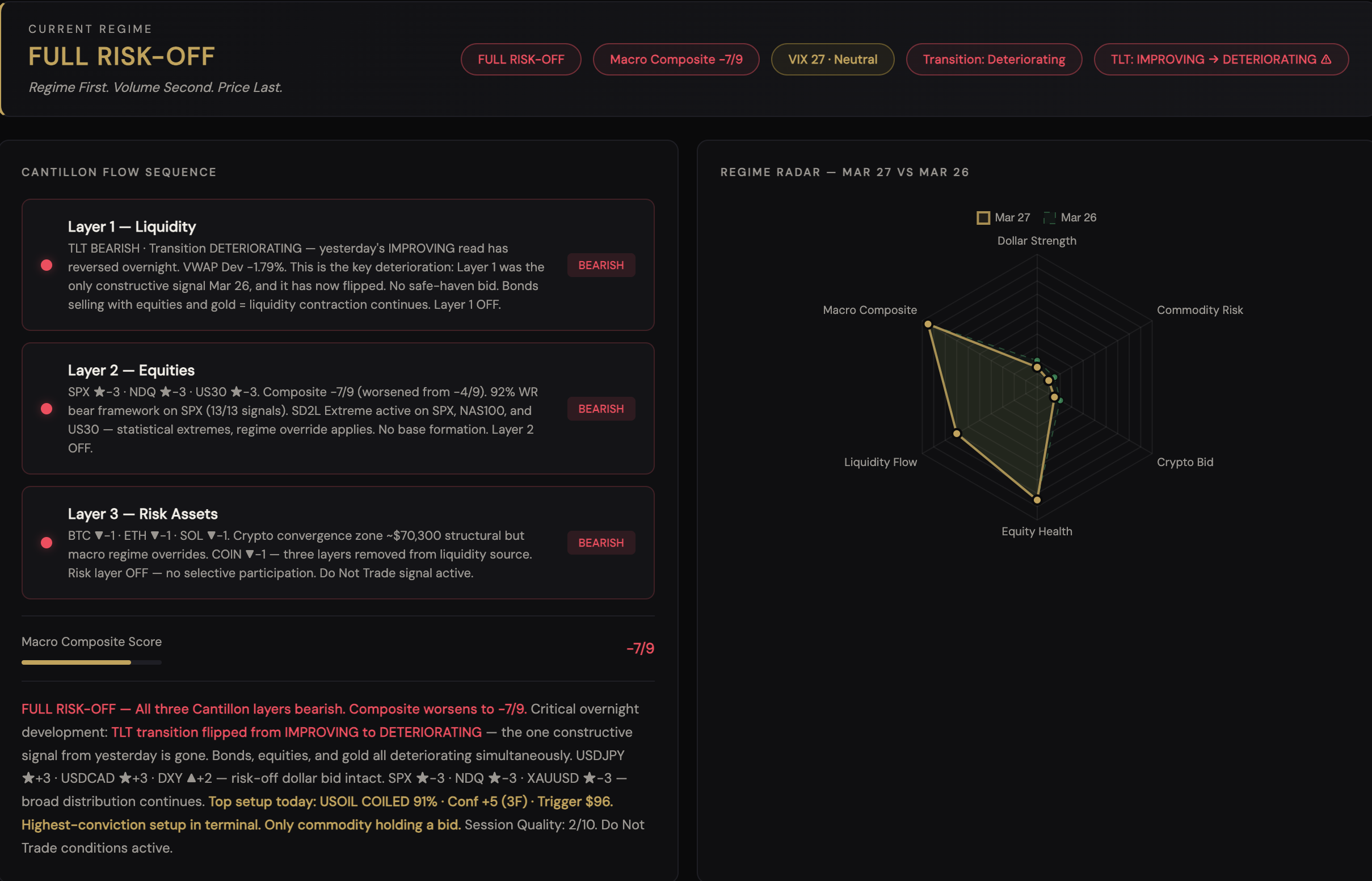The width and height of the screenshot is (1372, 881).
Task: Click the warning triangle in the TLT badge
Action: (1326, 59)
